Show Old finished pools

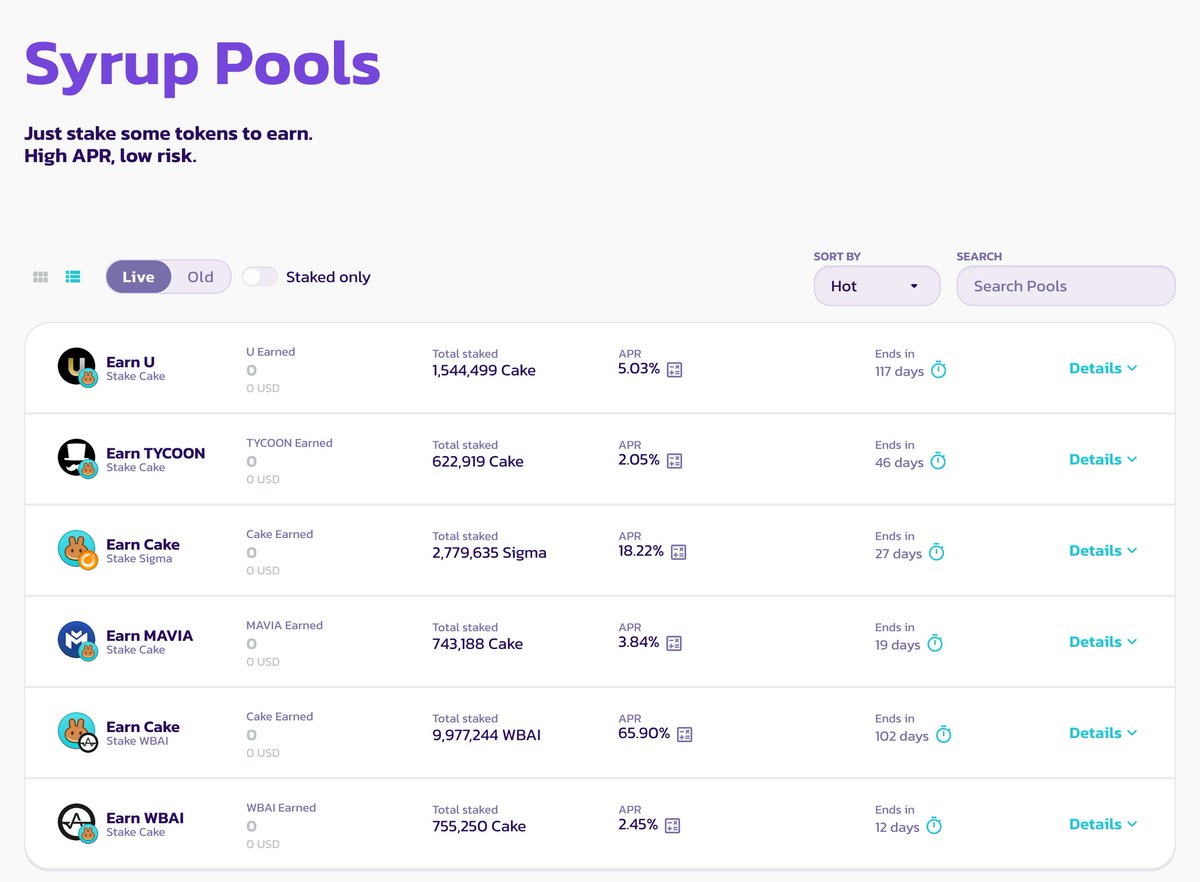(200, 277)
